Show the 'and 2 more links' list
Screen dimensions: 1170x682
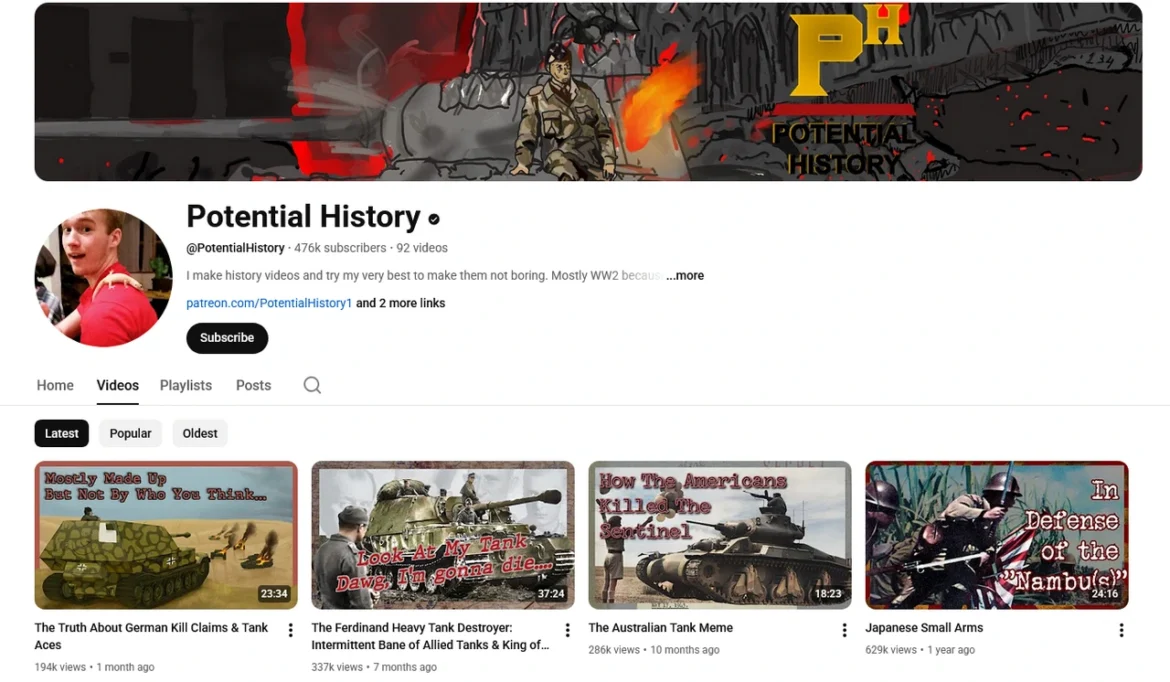(x=401, y=303)
